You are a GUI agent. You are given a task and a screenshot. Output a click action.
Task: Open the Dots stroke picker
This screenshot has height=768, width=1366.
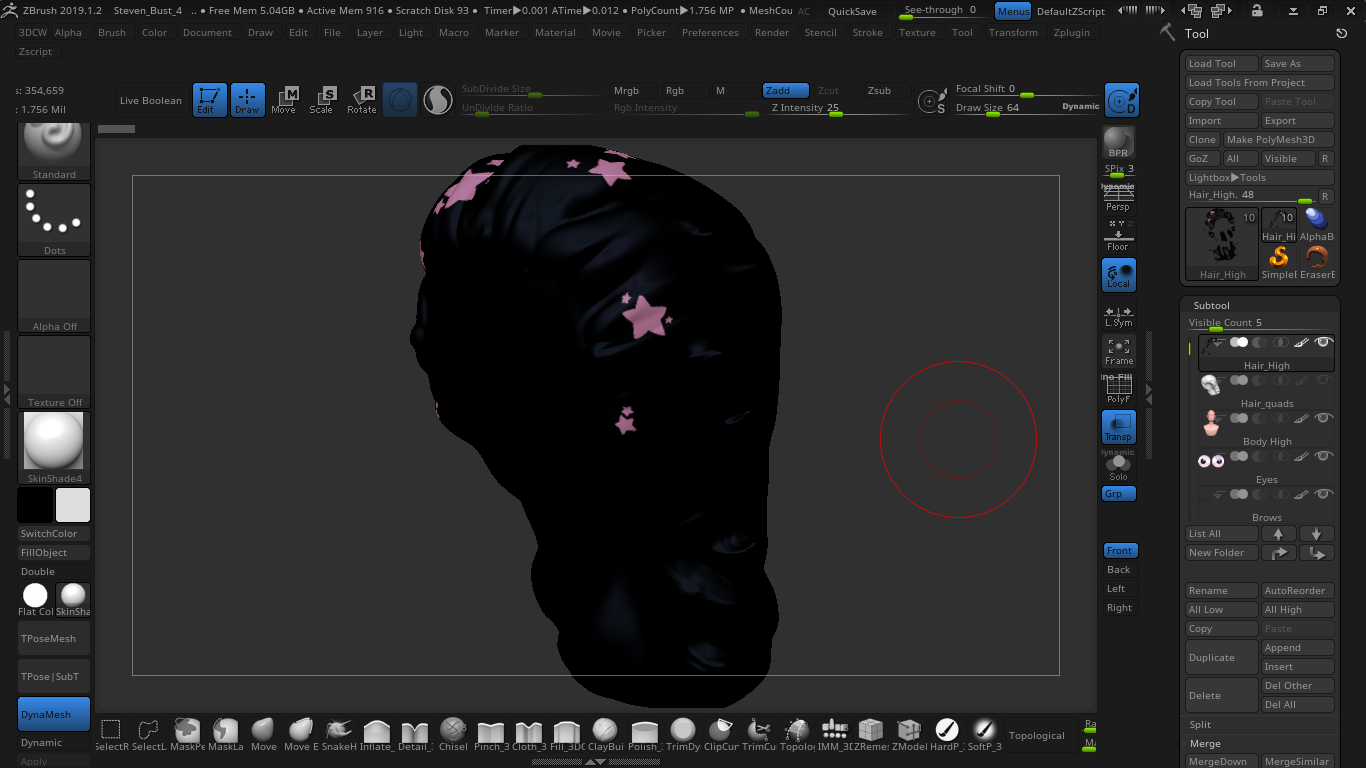(x=54, y=220)
